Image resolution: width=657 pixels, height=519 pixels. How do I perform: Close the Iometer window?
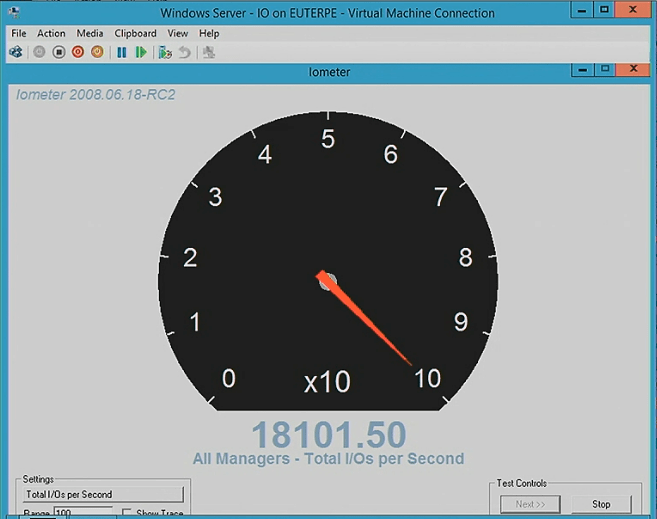click(633, 70)
